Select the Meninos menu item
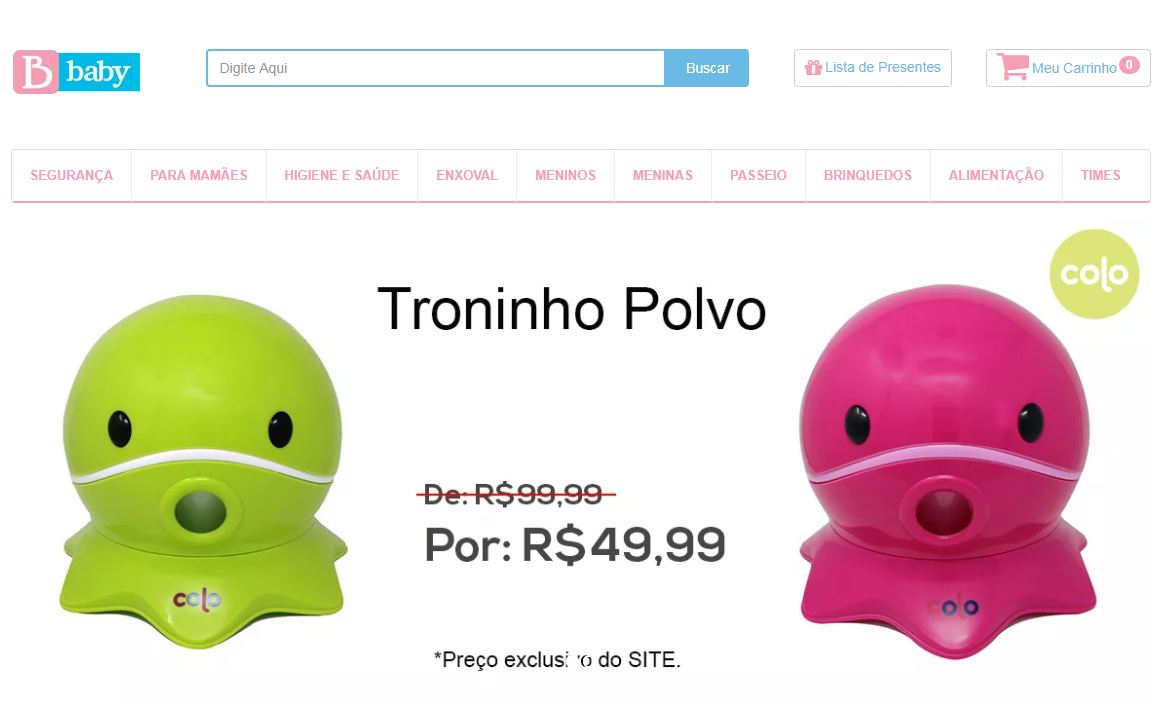Viewport: 1175px width, 726px height. point(566,175)
